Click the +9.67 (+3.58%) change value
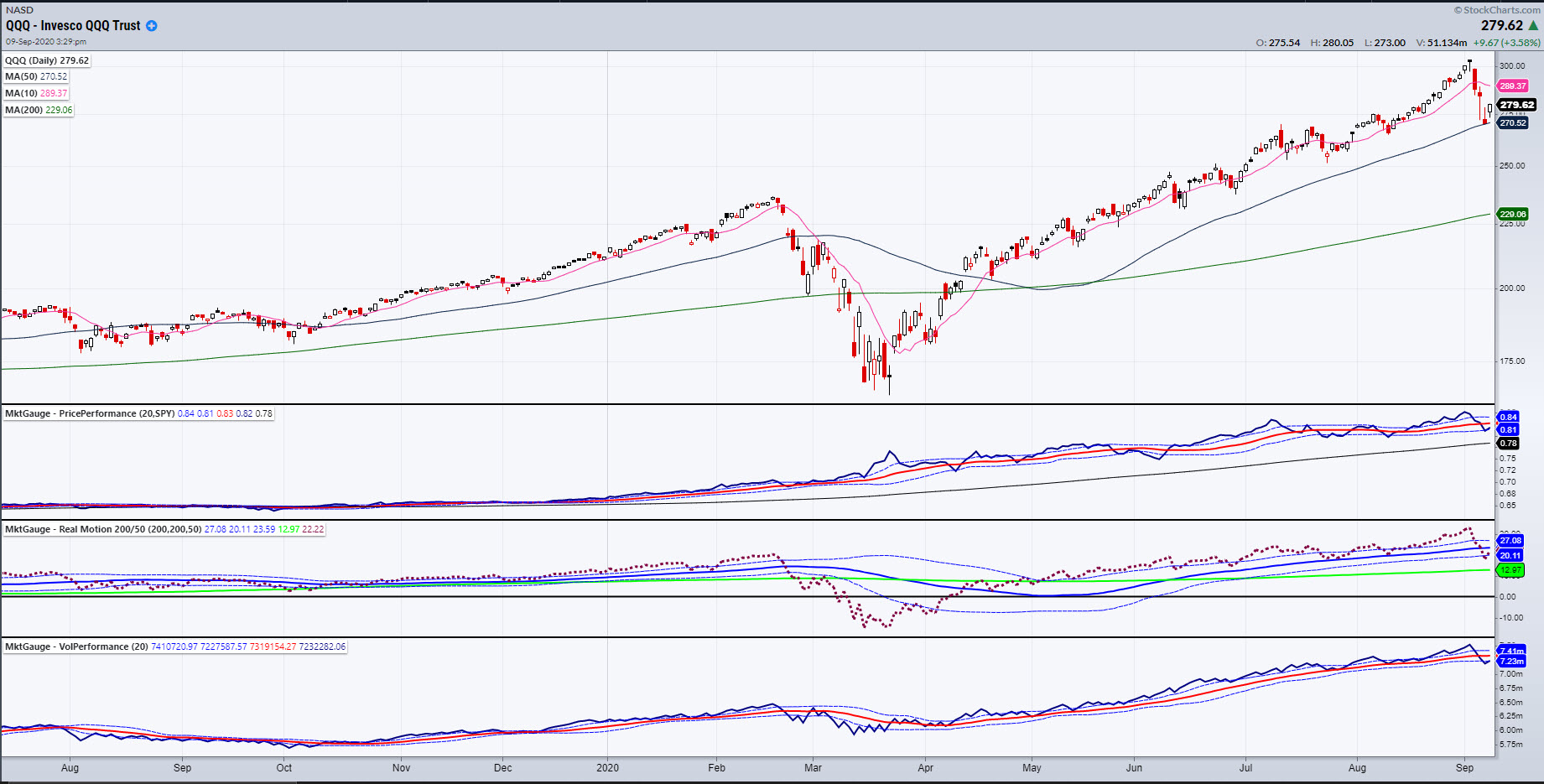1544x784 pixels. tap(1506, 43)
